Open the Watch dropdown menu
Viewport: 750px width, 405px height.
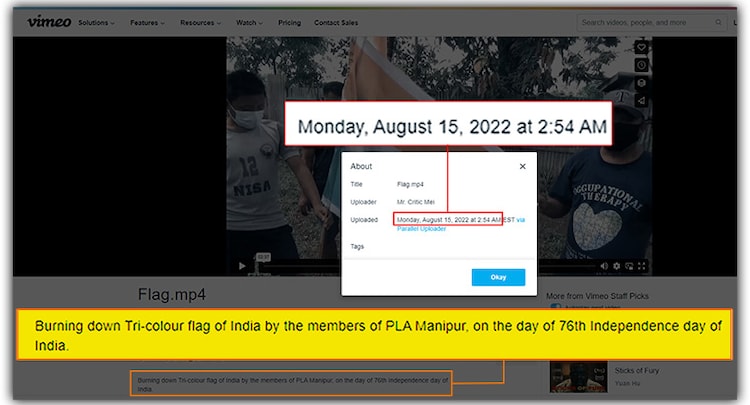tap(250, 22)
